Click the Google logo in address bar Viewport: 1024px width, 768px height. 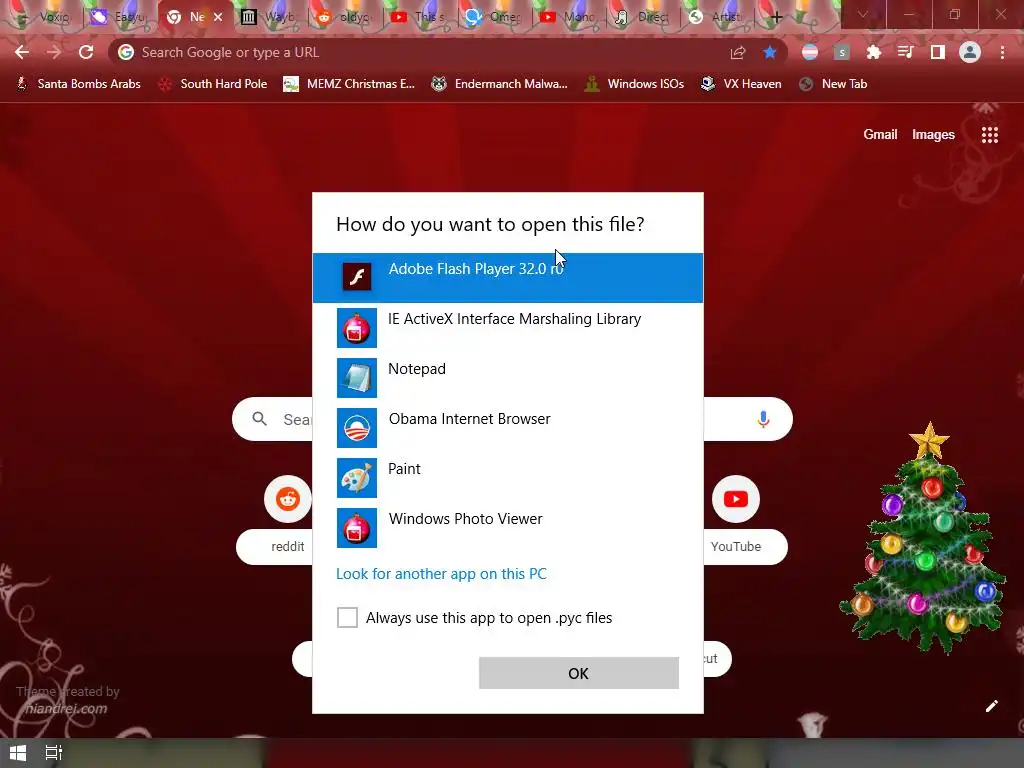pos(126,52)
